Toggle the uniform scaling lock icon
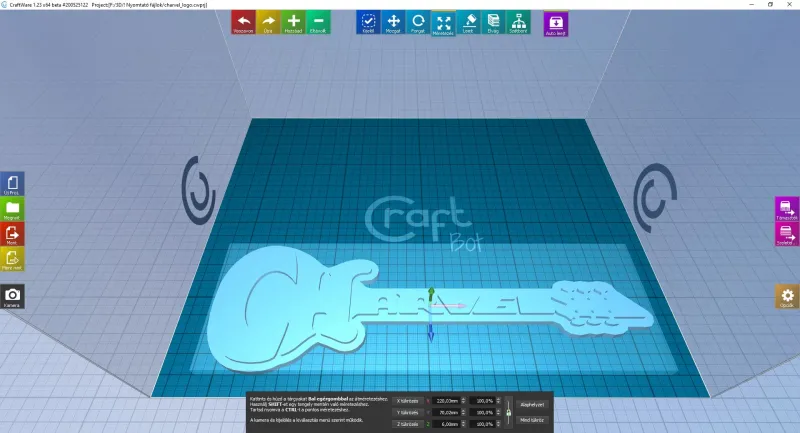Screen dimensions: 800x433 [508, 413]
